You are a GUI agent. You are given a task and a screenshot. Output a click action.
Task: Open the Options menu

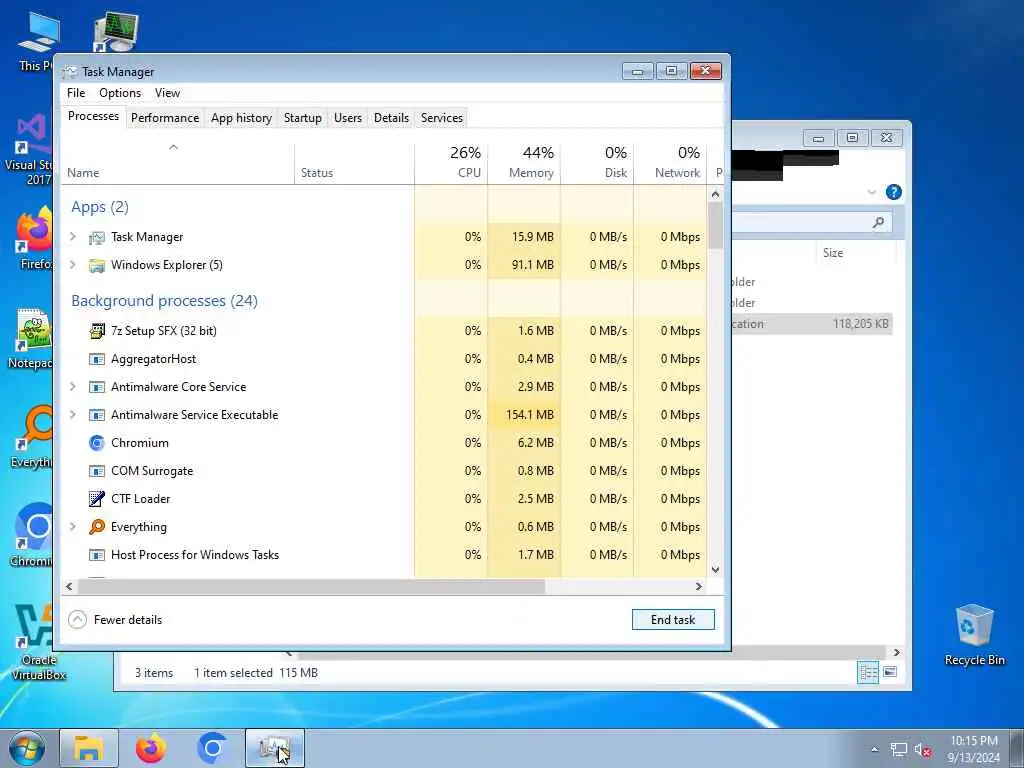pos(120,93)
